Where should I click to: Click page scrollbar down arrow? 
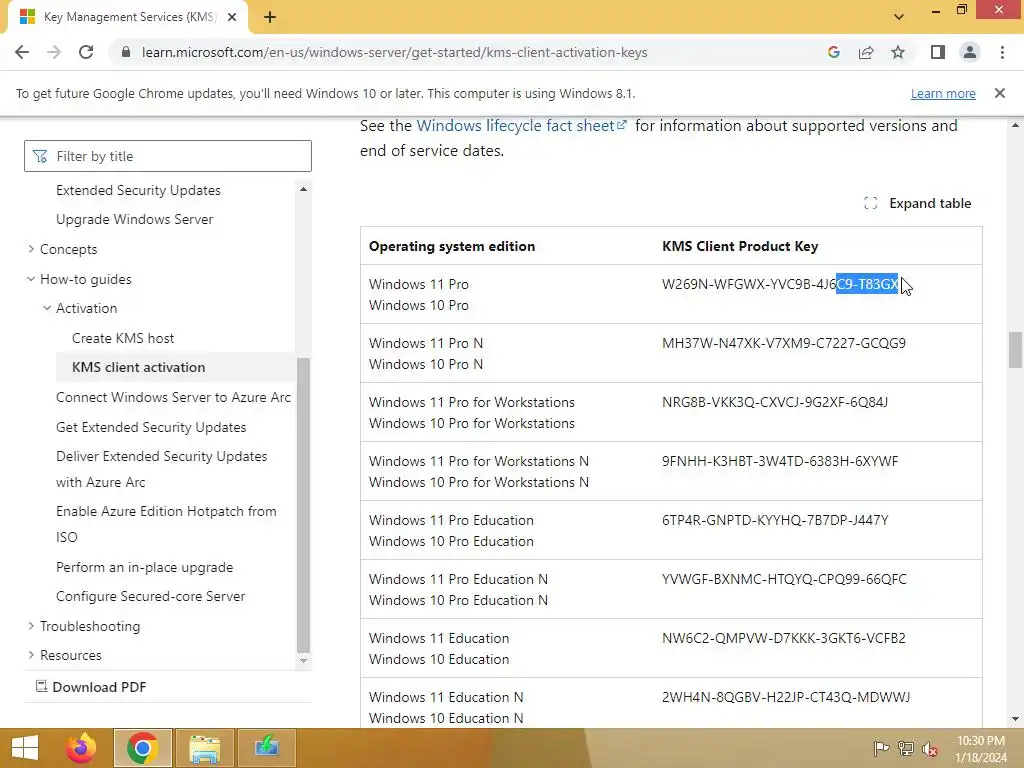[1015, 719]
